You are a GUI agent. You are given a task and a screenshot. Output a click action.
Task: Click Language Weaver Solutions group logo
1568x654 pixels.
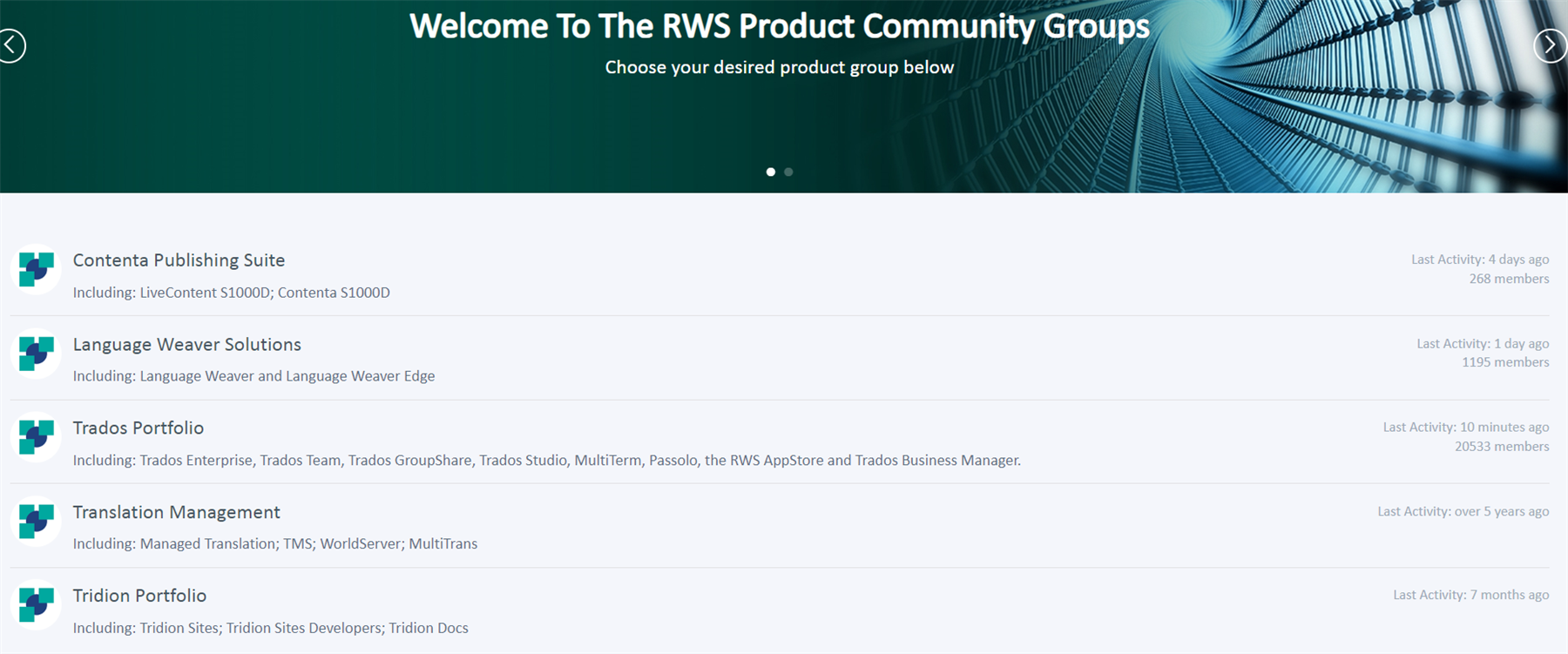pos(36,353)
